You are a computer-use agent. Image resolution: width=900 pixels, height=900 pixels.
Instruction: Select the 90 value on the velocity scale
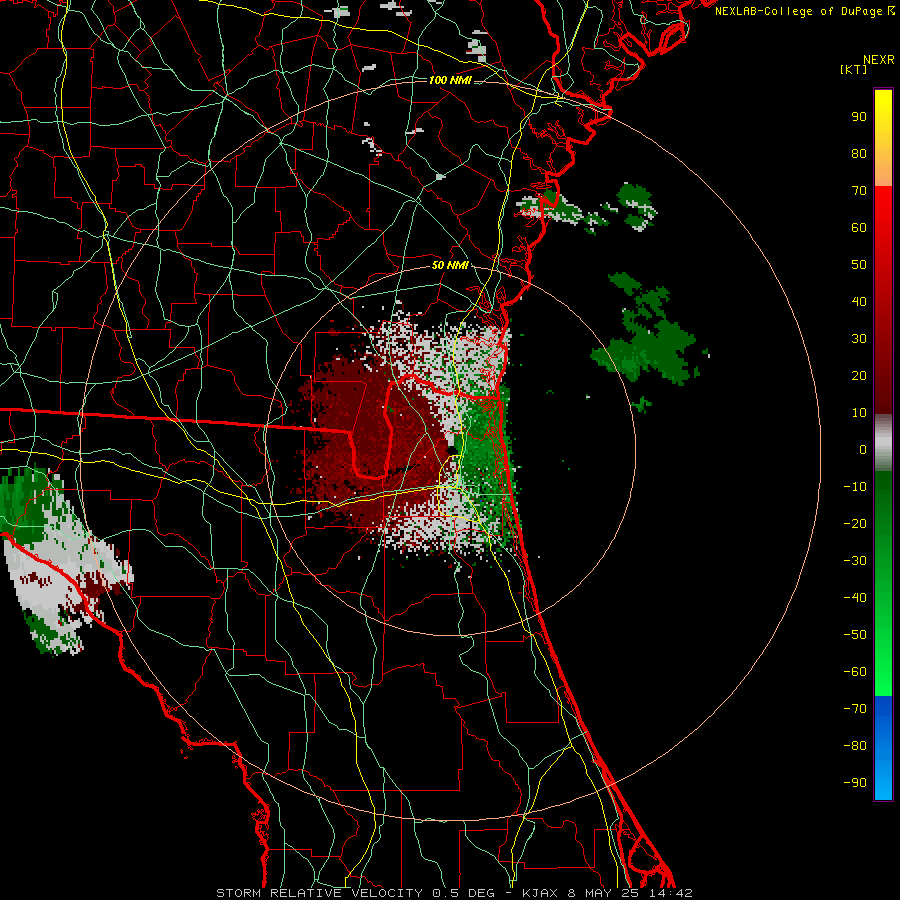[859, 117]
